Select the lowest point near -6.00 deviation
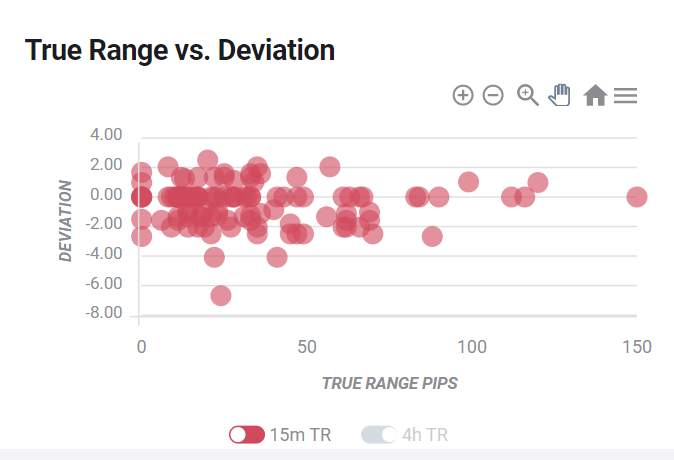 click(221, 296)
